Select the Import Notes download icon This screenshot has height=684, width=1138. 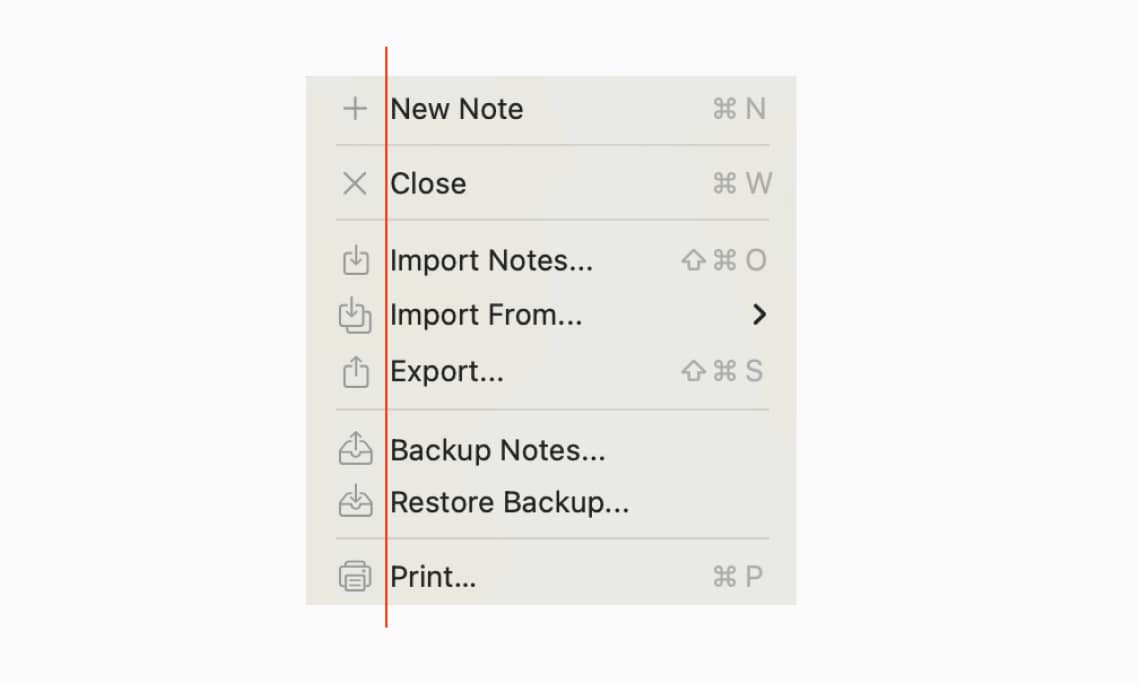coord(357,260)
